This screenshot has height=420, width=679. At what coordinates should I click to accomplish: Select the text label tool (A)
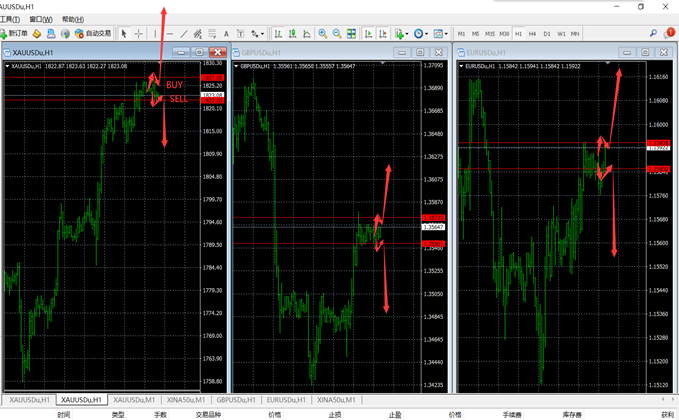[227, 33]
